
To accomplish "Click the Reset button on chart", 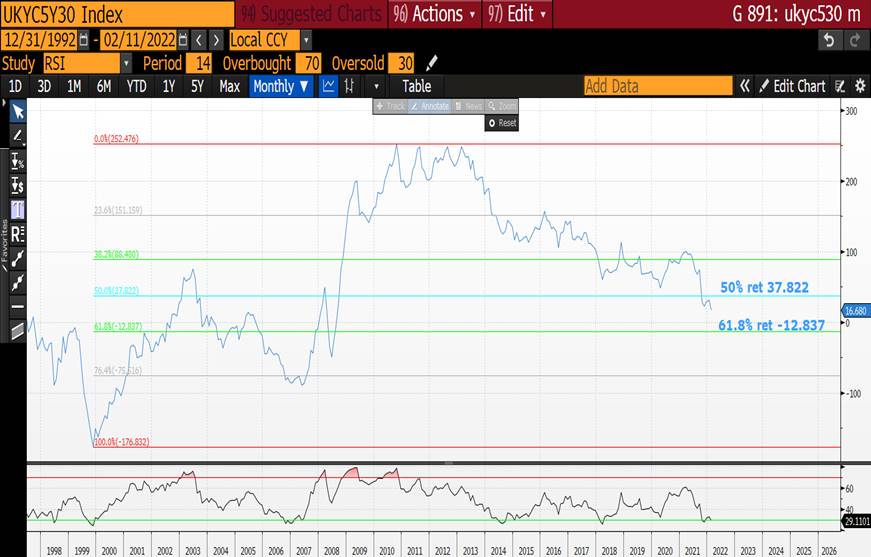I will pos(502,123).
